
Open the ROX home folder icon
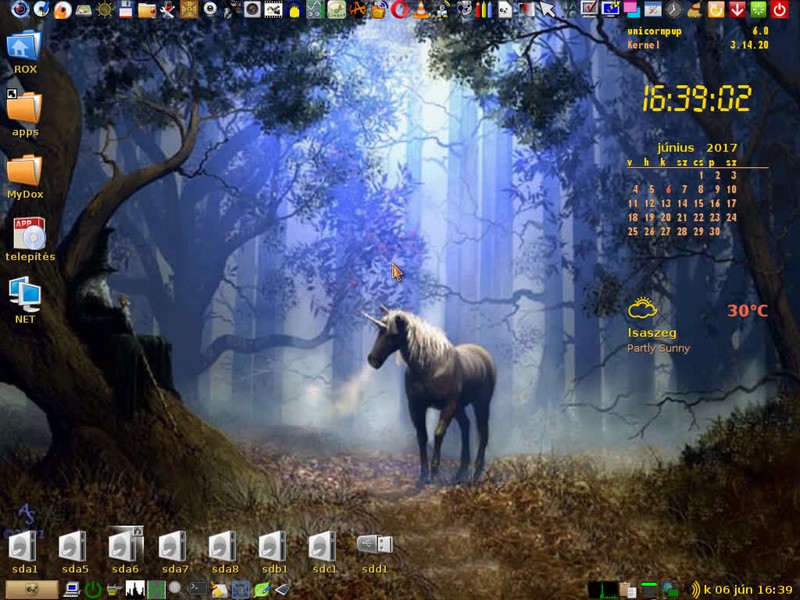[x=24, y=47]
